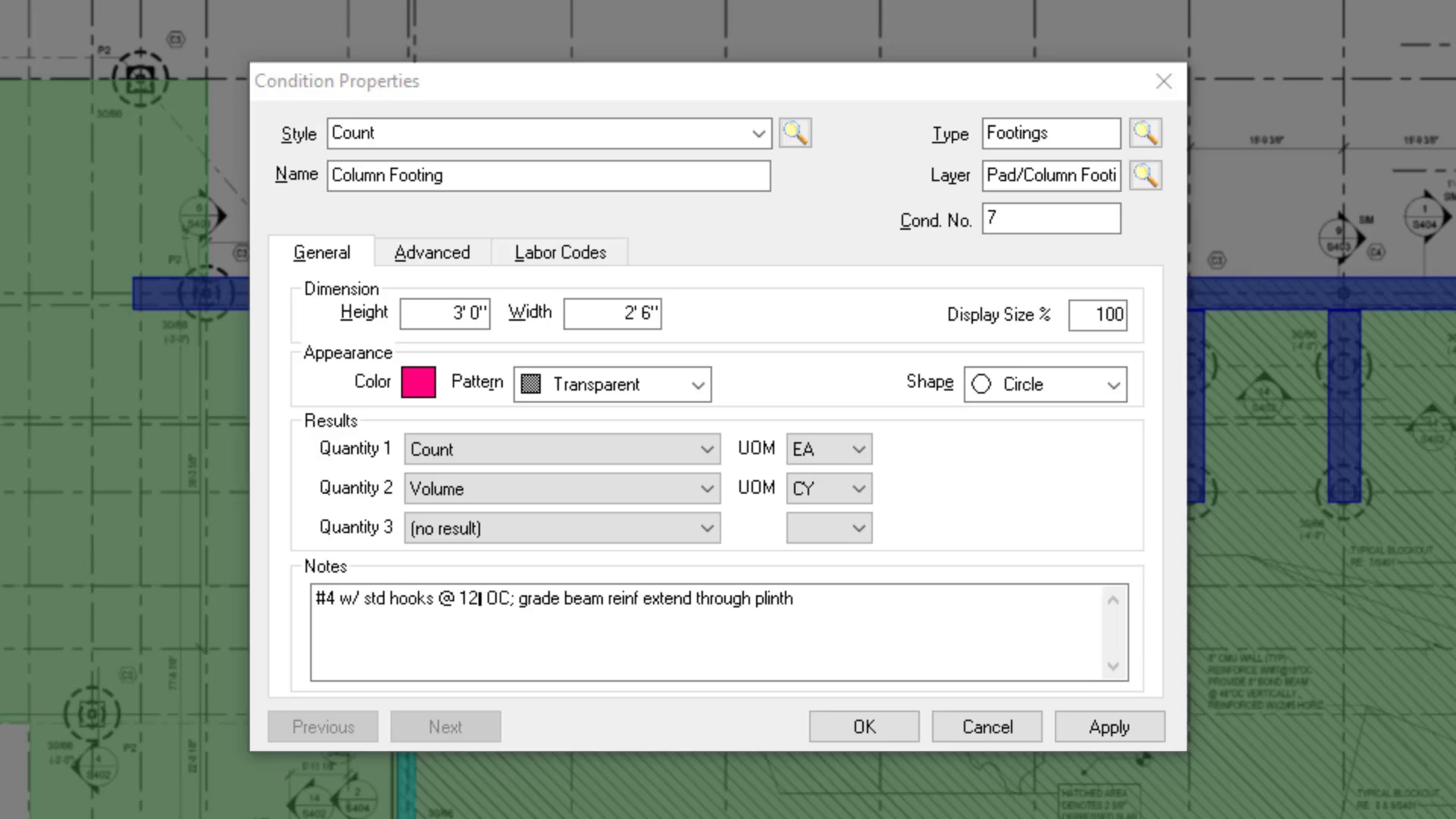Click the Apply button
Viewport: 1456px width, 819px height.
[1109, 727]
